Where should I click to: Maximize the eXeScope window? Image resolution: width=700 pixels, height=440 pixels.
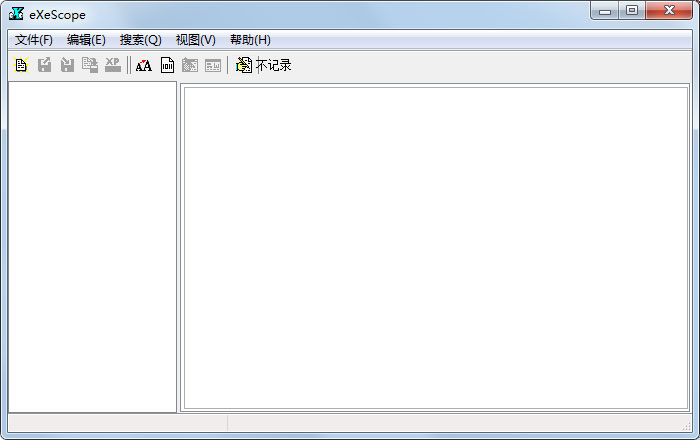point(631,11)
